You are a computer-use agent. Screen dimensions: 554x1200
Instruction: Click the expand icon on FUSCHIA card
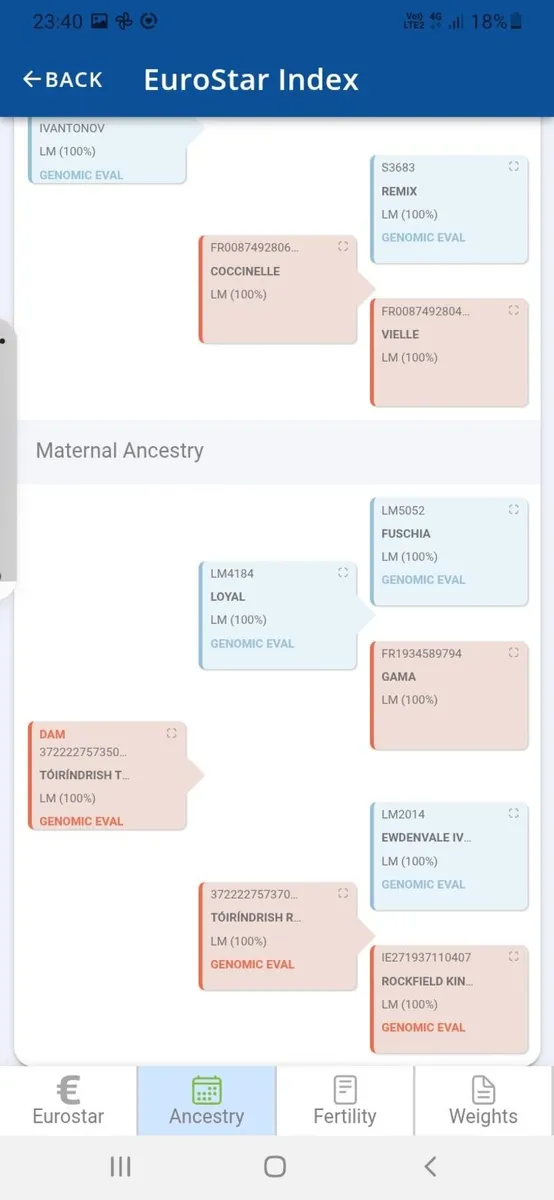pos(513,509)
